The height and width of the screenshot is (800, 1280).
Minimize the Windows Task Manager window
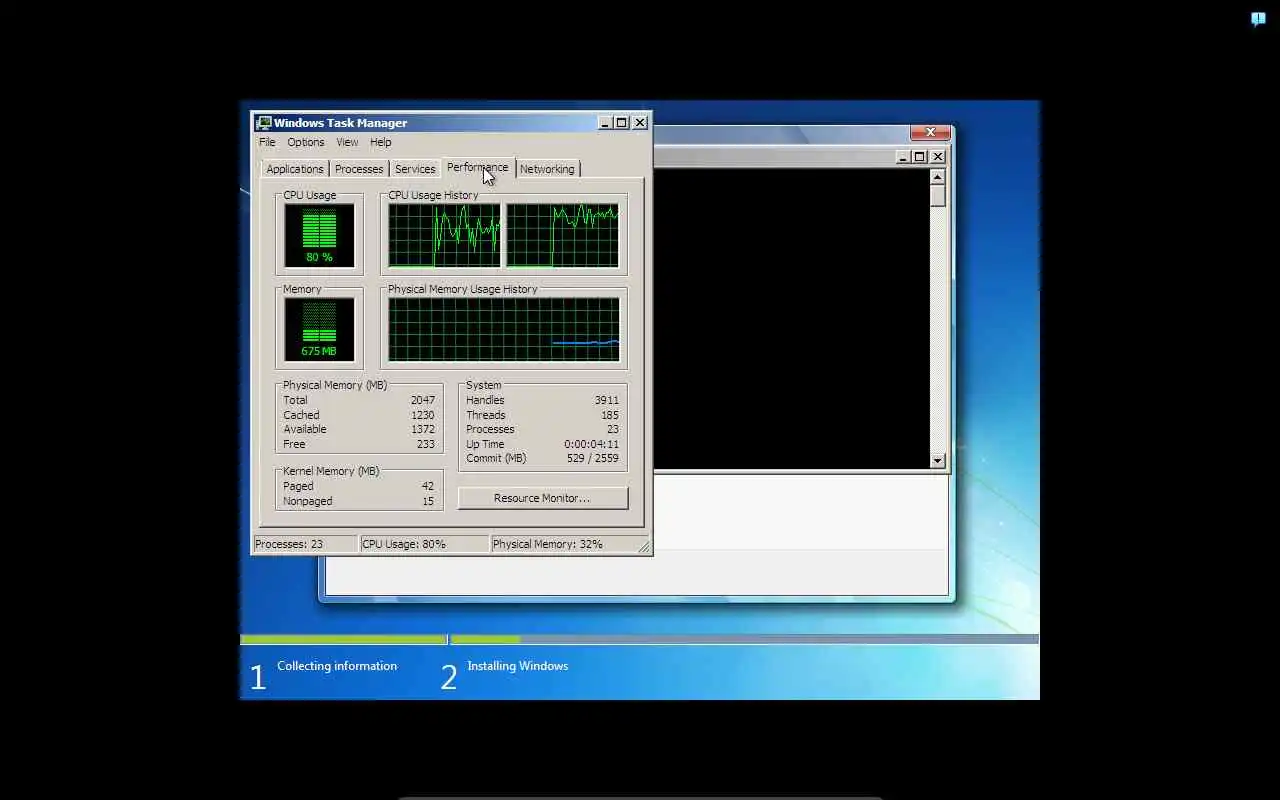605,123
